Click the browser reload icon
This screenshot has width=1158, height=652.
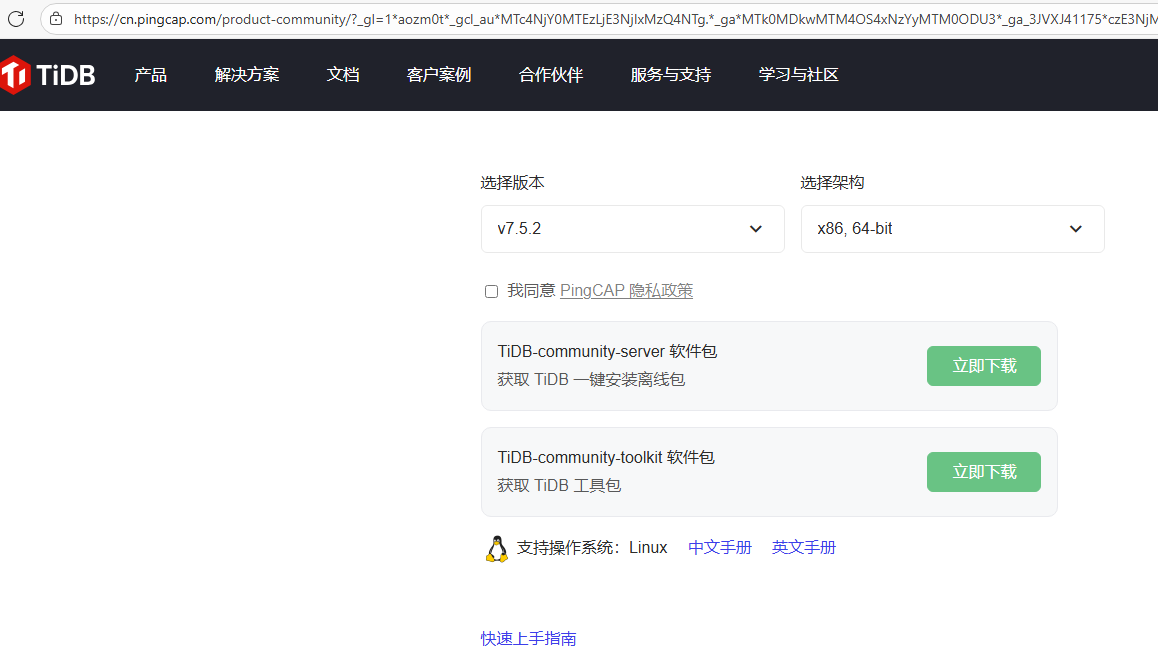coord(16,18)
